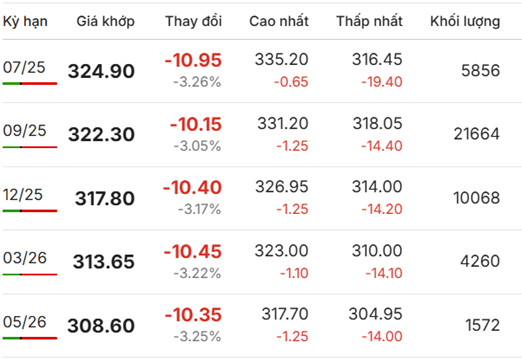
Task: Select the matched price 322.30
Action: coord(101,134)
